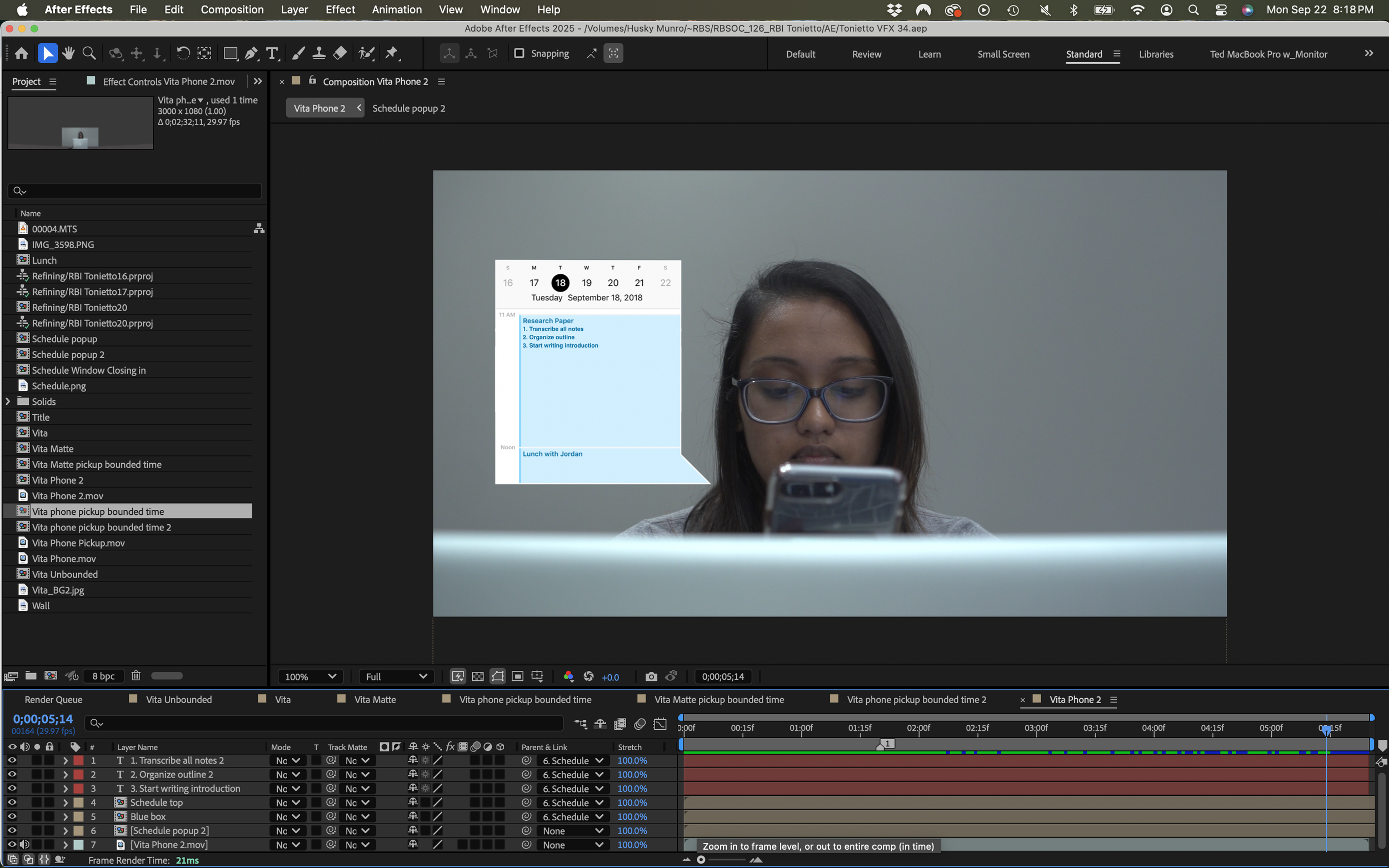This screenshot has height=868, width=1389.
Task: Open parent dropdown for Blue box layer
Action: (572, 816)
